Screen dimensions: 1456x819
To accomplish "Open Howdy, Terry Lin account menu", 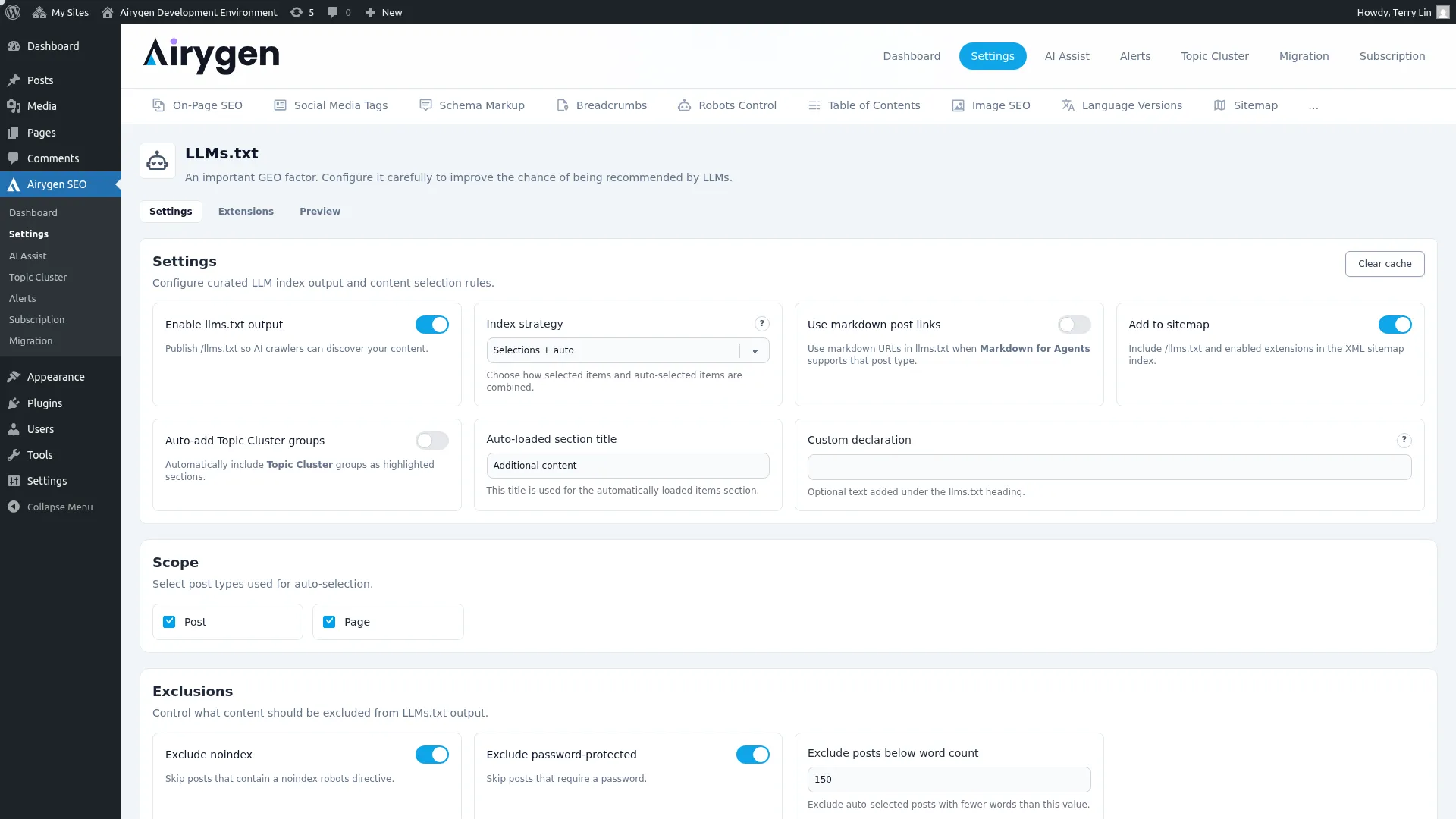I will 1403,12.
